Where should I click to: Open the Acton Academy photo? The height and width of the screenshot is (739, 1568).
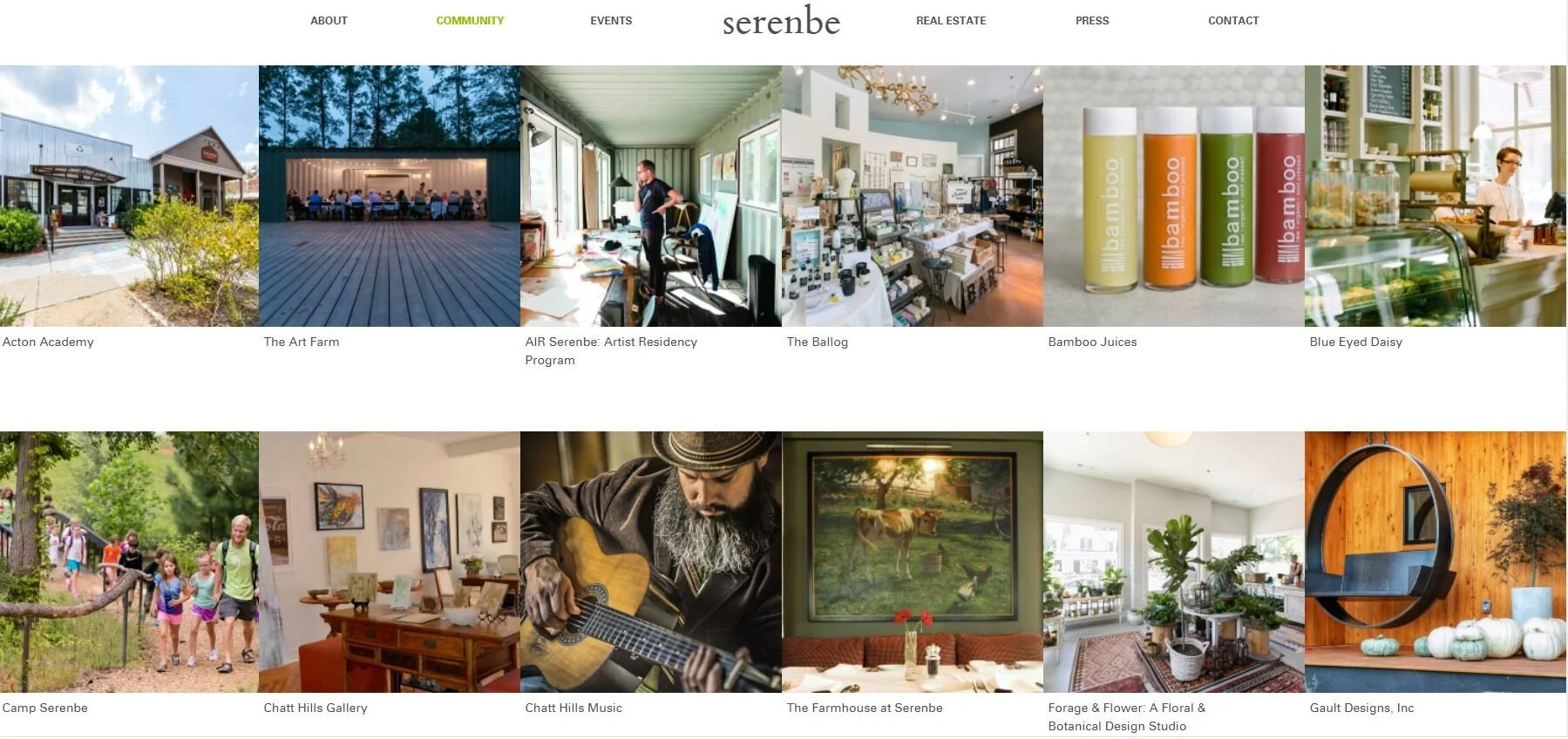point(129,196)
